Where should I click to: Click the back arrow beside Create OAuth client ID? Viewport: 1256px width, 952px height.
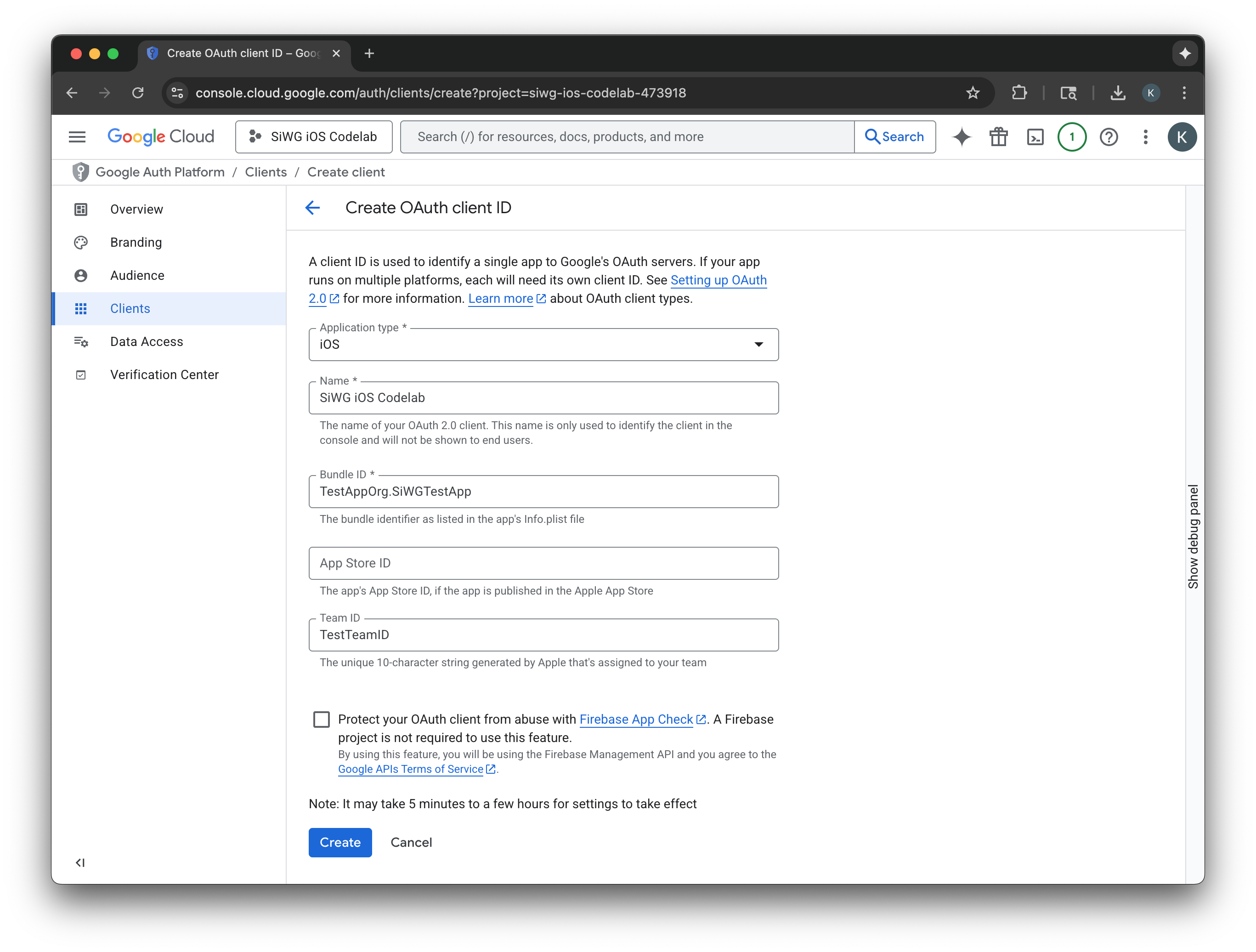coord(312,207)
